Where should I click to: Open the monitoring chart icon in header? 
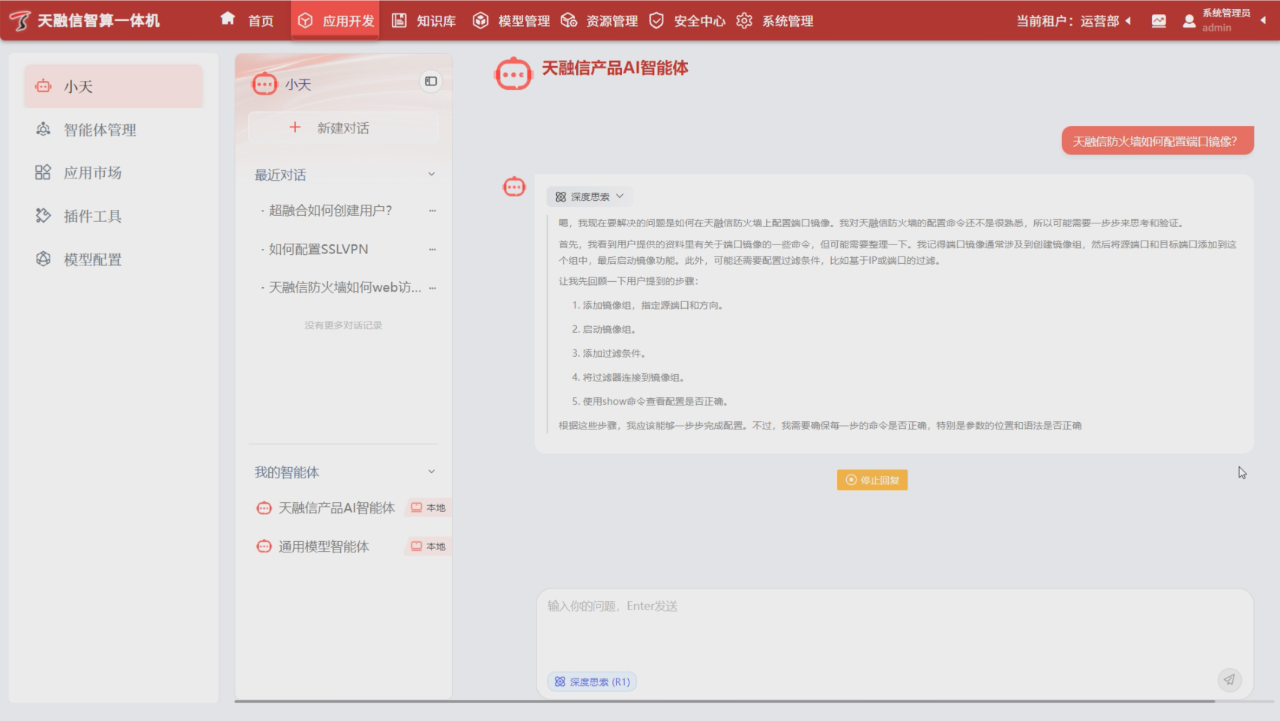tap(1159, 21)
